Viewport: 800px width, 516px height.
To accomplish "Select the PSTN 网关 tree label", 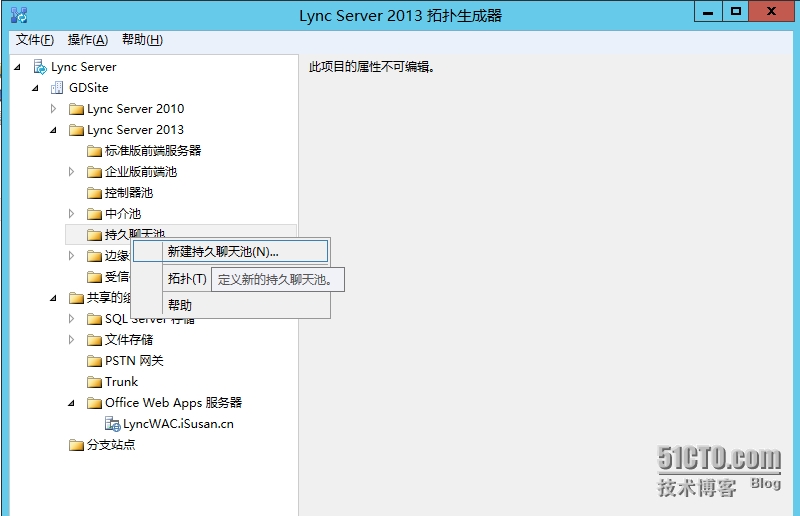I will pyautogui.click(x=134, y=361).
